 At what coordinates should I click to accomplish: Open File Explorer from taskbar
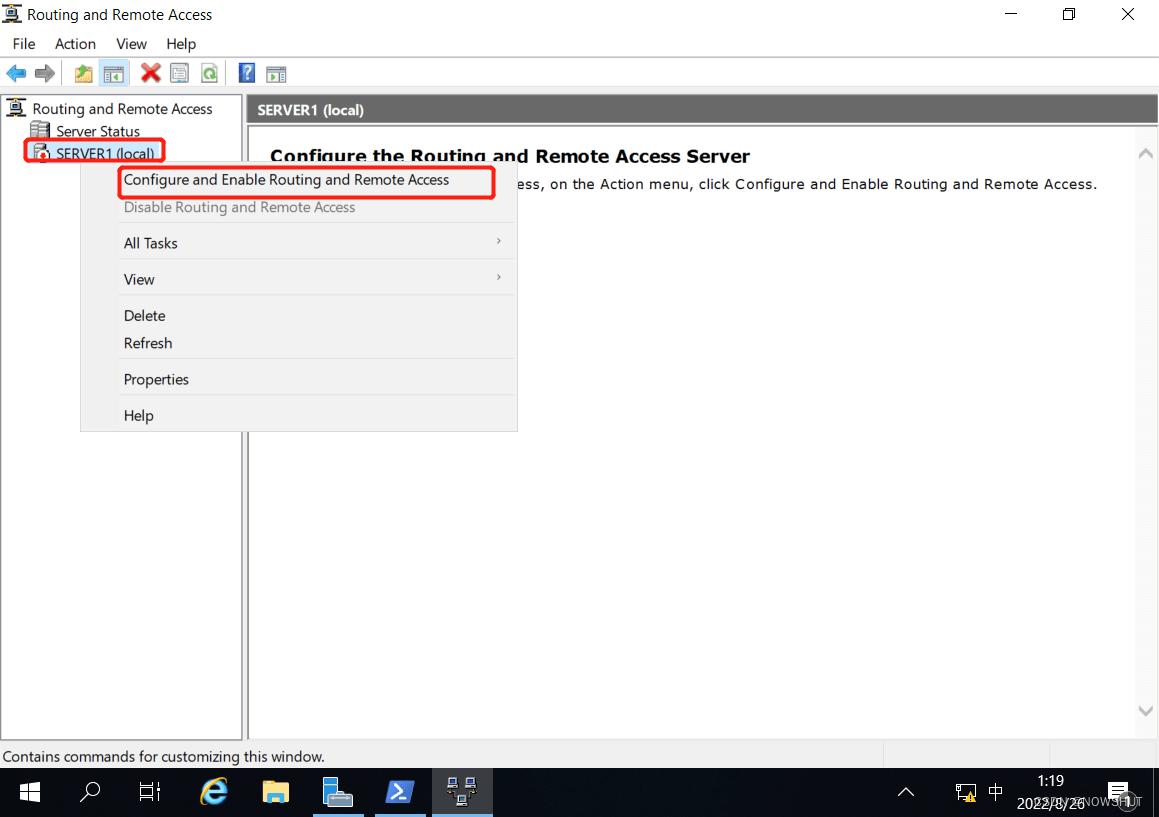[276, 792]
